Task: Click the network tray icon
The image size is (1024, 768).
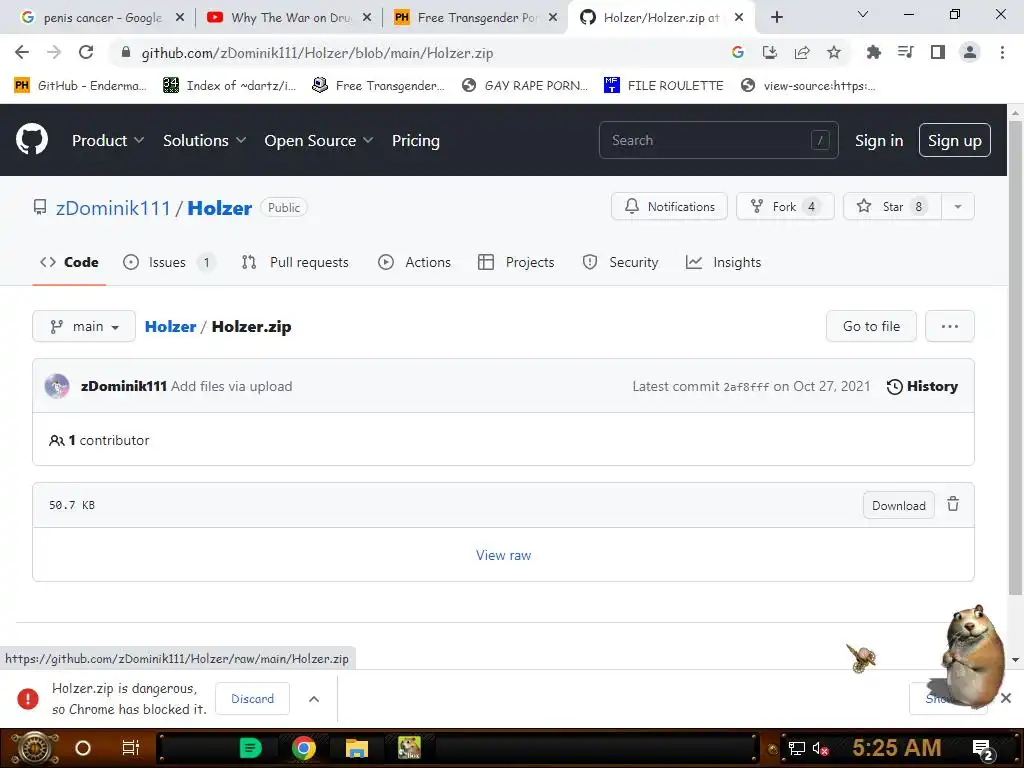Action: 797,749
